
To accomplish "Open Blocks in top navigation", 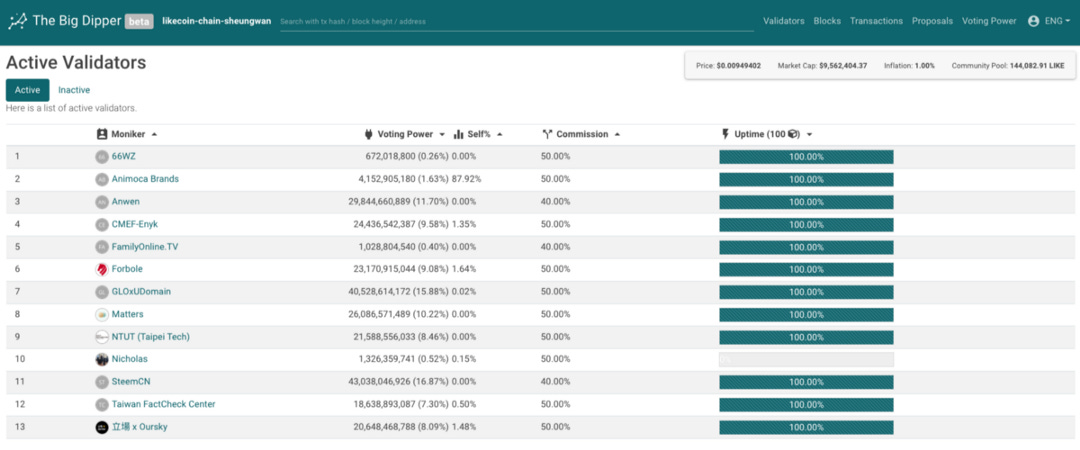I will click(x=827, y=21).
